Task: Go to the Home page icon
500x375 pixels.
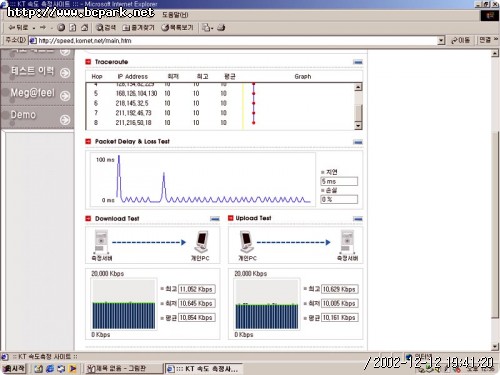Action: click(x=84, y=28)
